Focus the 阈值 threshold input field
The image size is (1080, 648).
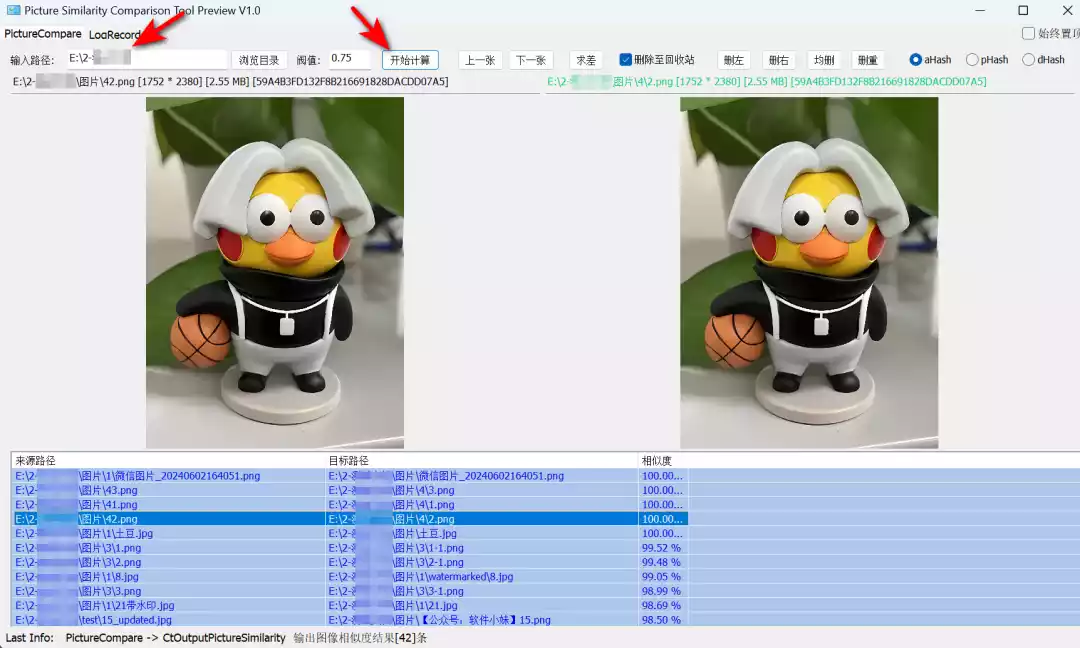tap(351, 59)
